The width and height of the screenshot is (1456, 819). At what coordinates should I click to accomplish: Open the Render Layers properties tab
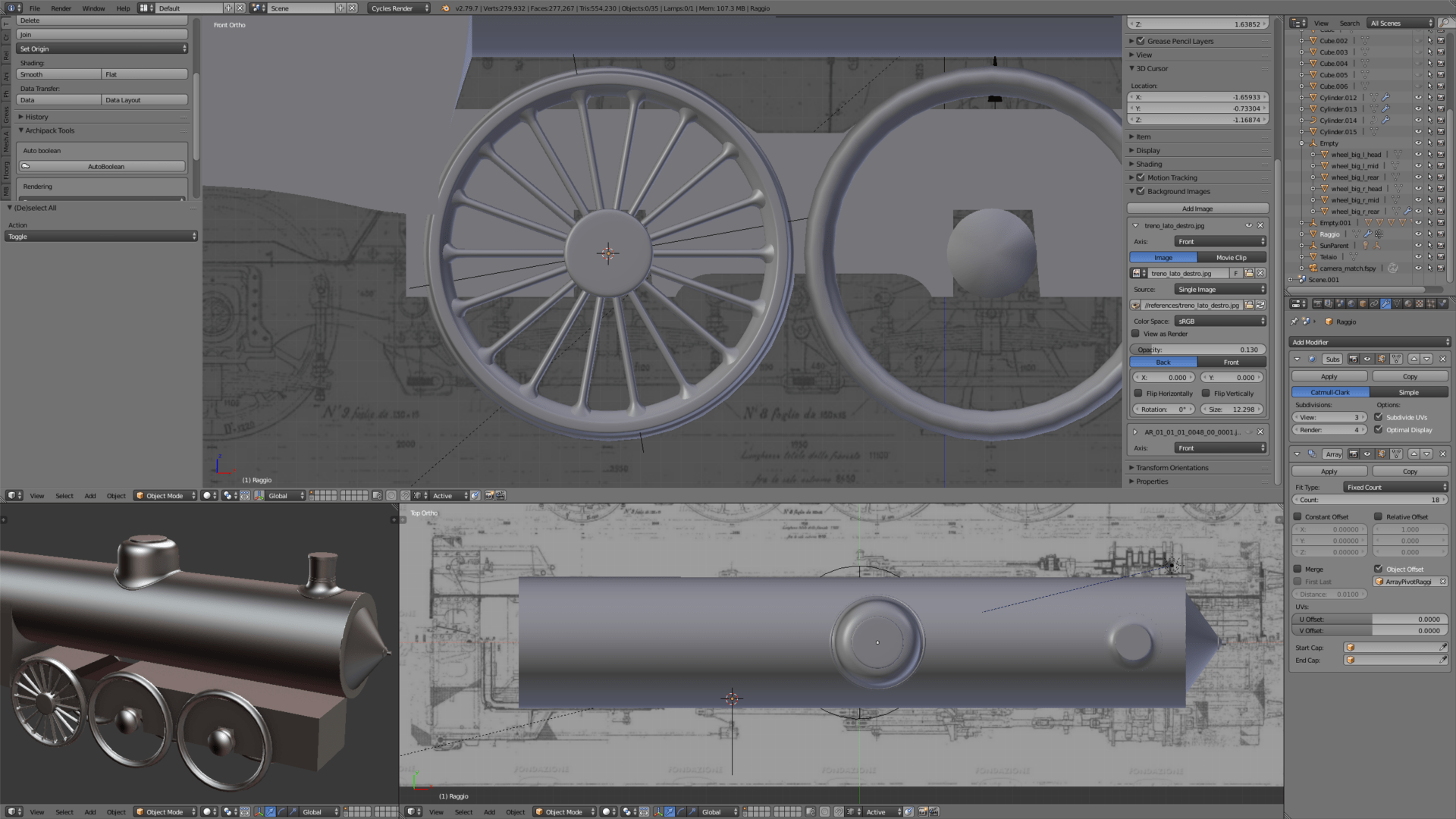click(x=1329, y=303)
